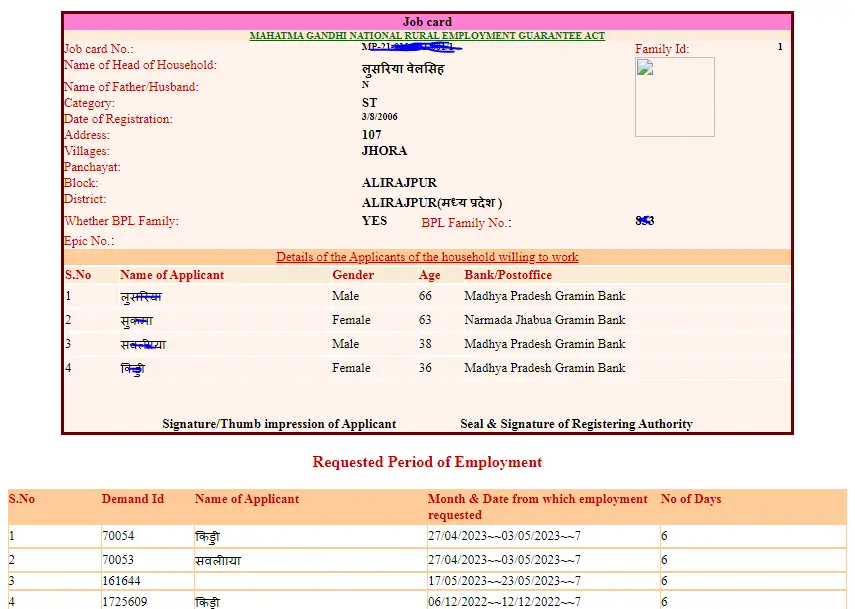Screen dimensions: 855x609
Task: Click the address value 107
Action: pyautogui.click(x=371, y=135)
